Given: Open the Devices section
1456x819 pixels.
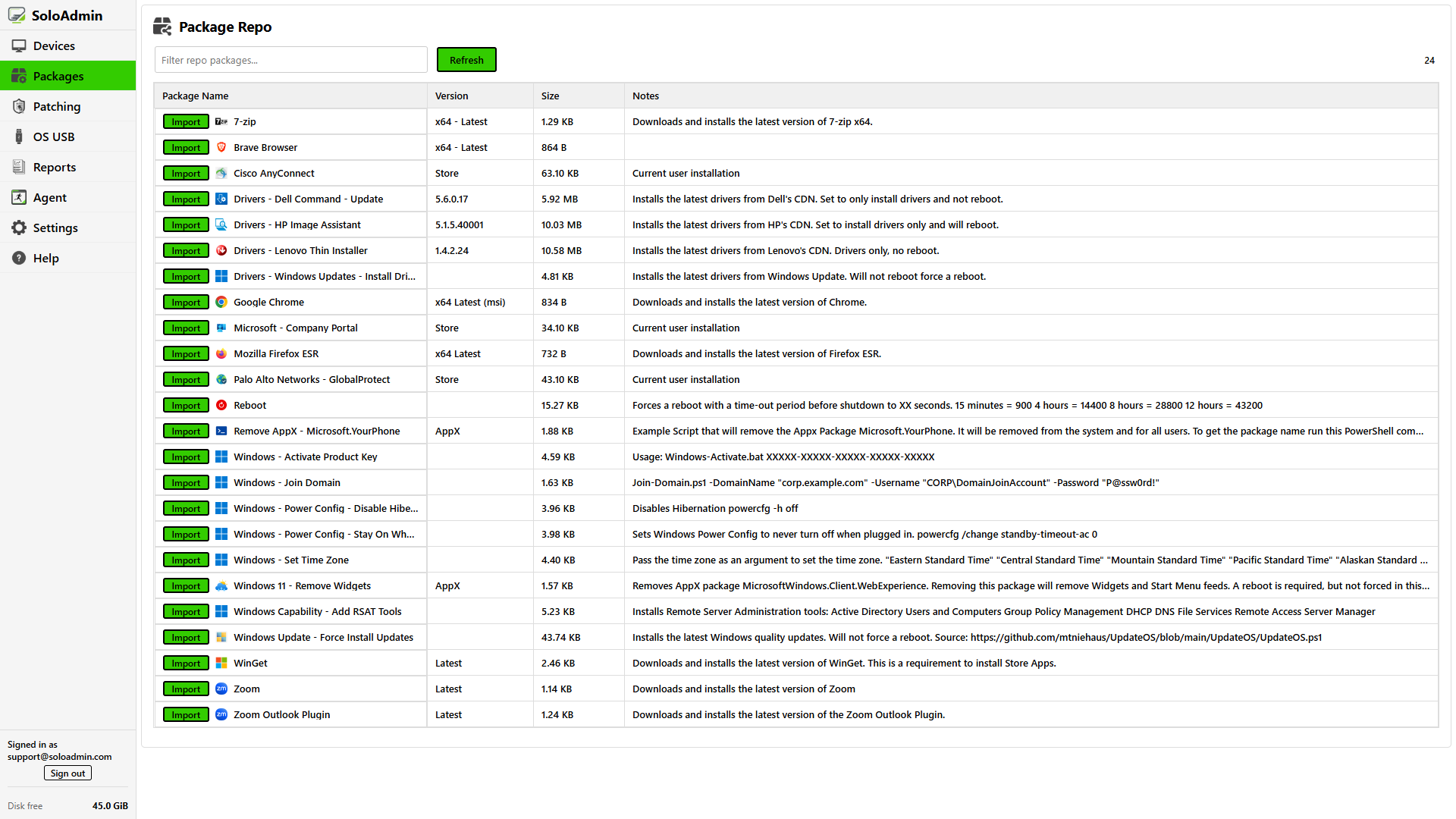Looking at the screenshot, I should (54, 45).
